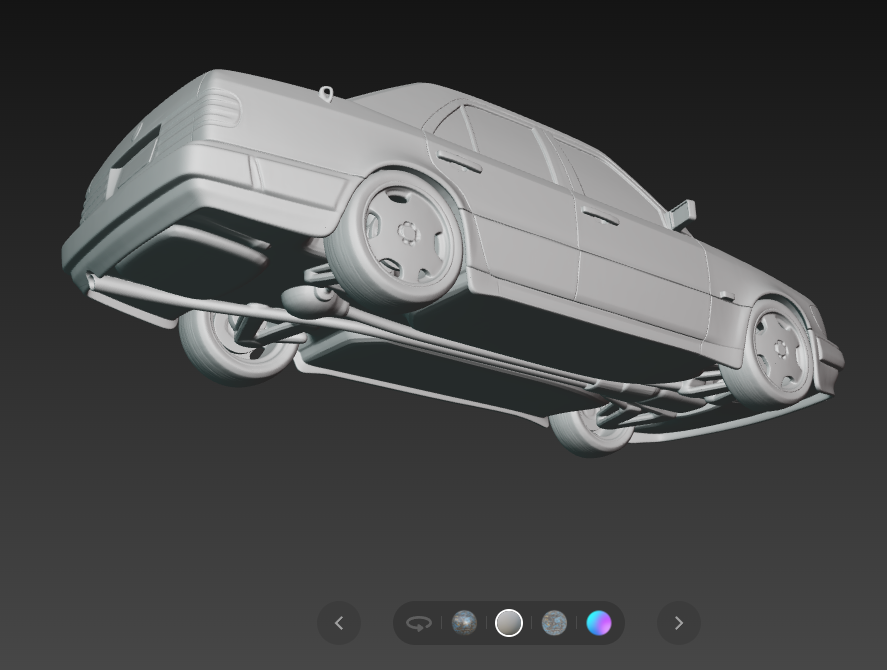Select the first textured render sphere
Screen dimensions: 887x670
pos(464,623)
